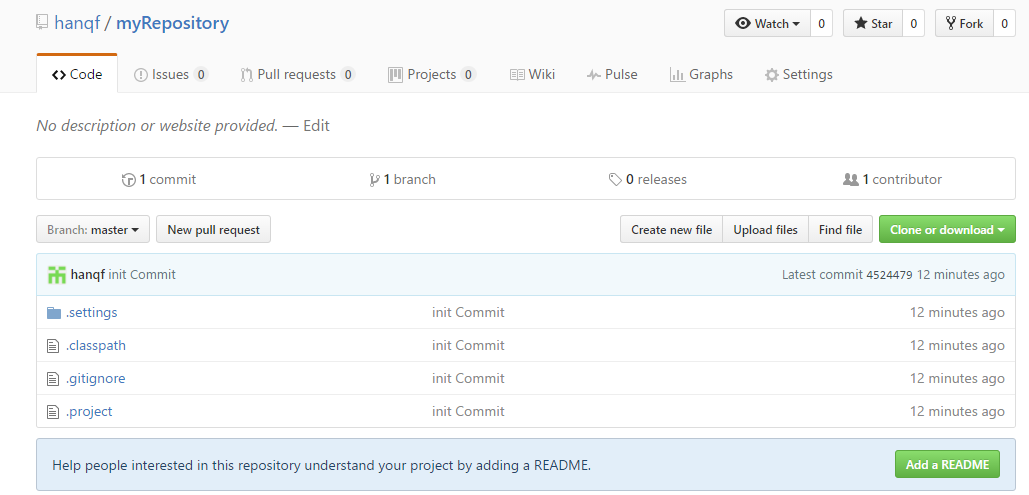Click init Commit message in .settings row
The height and width of the screenshot is (495, 1029).
click(x=469, y=312)
